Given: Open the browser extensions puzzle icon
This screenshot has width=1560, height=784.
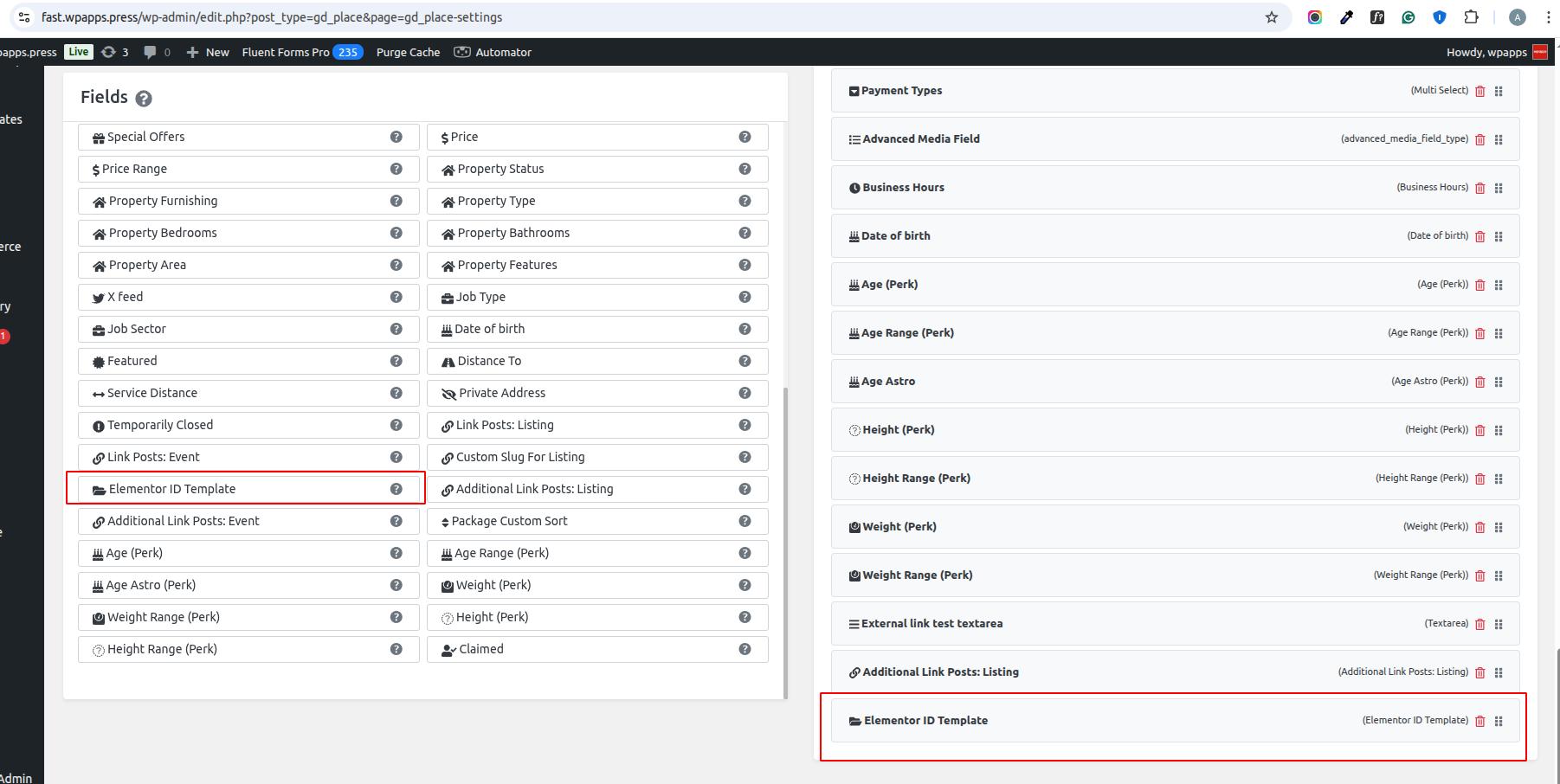Looking at the screenshot, I should pyautogui.click(x=1471, y=17).
